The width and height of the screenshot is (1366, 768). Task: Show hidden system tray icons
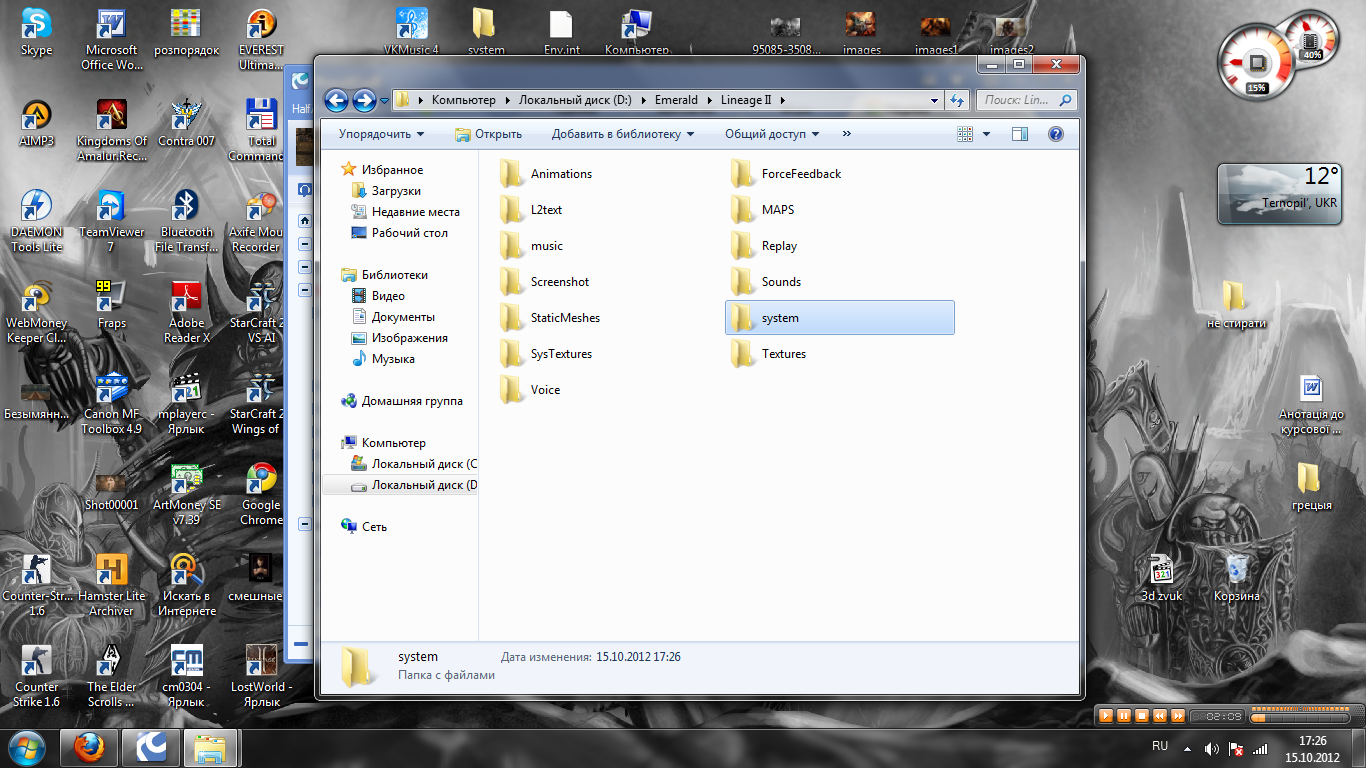coord(1187,748)
